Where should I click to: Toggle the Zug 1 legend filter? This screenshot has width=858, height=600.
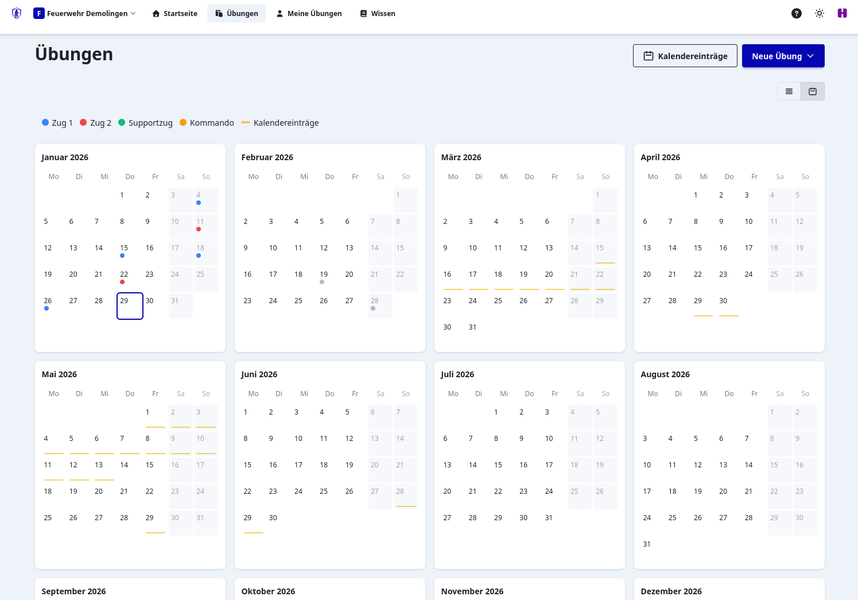pos(58,122)
